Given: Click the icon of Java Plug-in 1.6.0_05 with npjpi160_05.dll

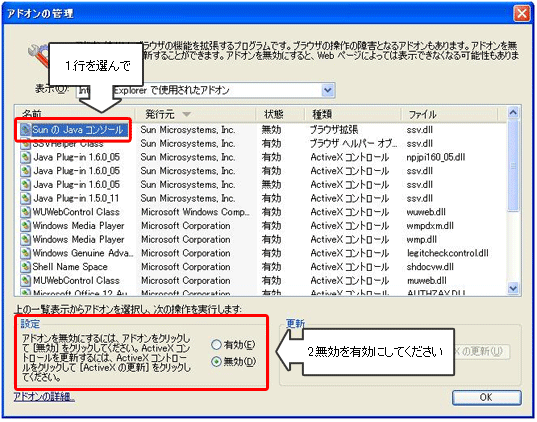Looking at the screenshot, I should 25,157.
